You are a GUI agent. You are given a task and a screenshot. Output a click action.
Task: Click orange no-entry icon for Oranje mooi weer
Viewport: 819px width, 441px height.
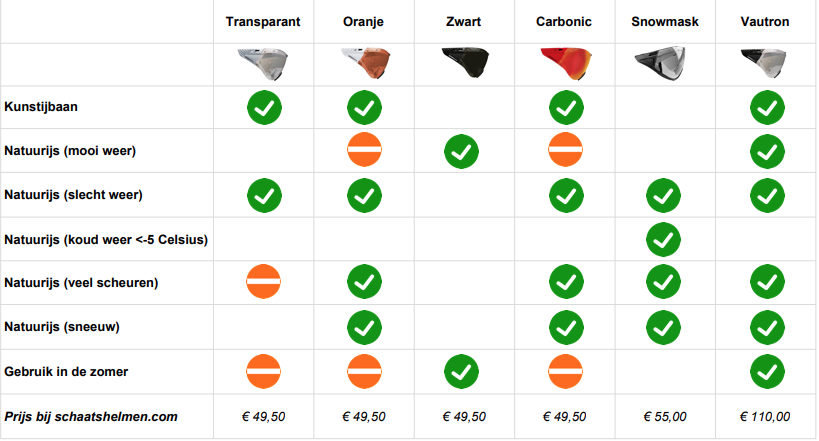tap(363, 151)
